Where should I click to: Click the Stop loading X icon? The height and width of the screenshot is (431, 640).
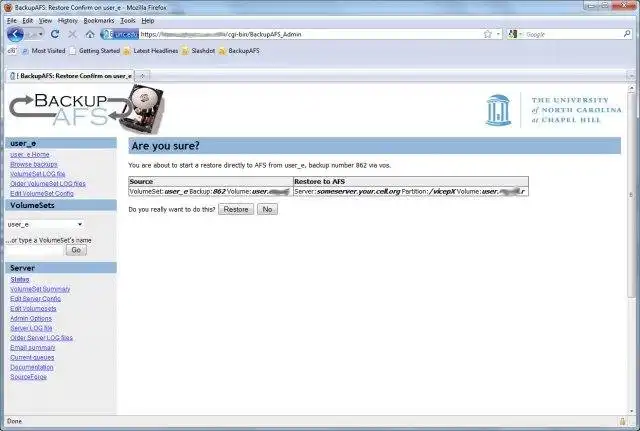72,34
